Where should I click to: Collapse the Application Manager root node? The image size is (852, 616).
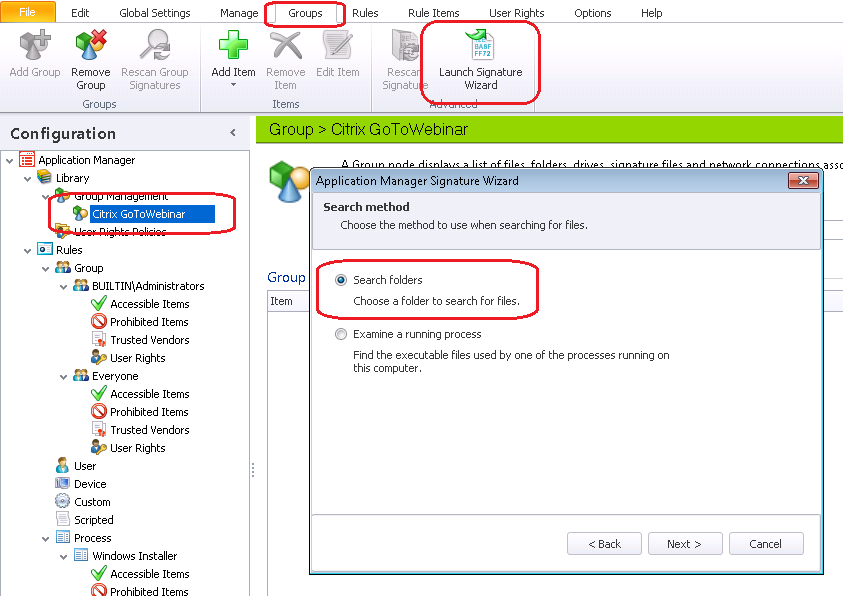(10, 160)
